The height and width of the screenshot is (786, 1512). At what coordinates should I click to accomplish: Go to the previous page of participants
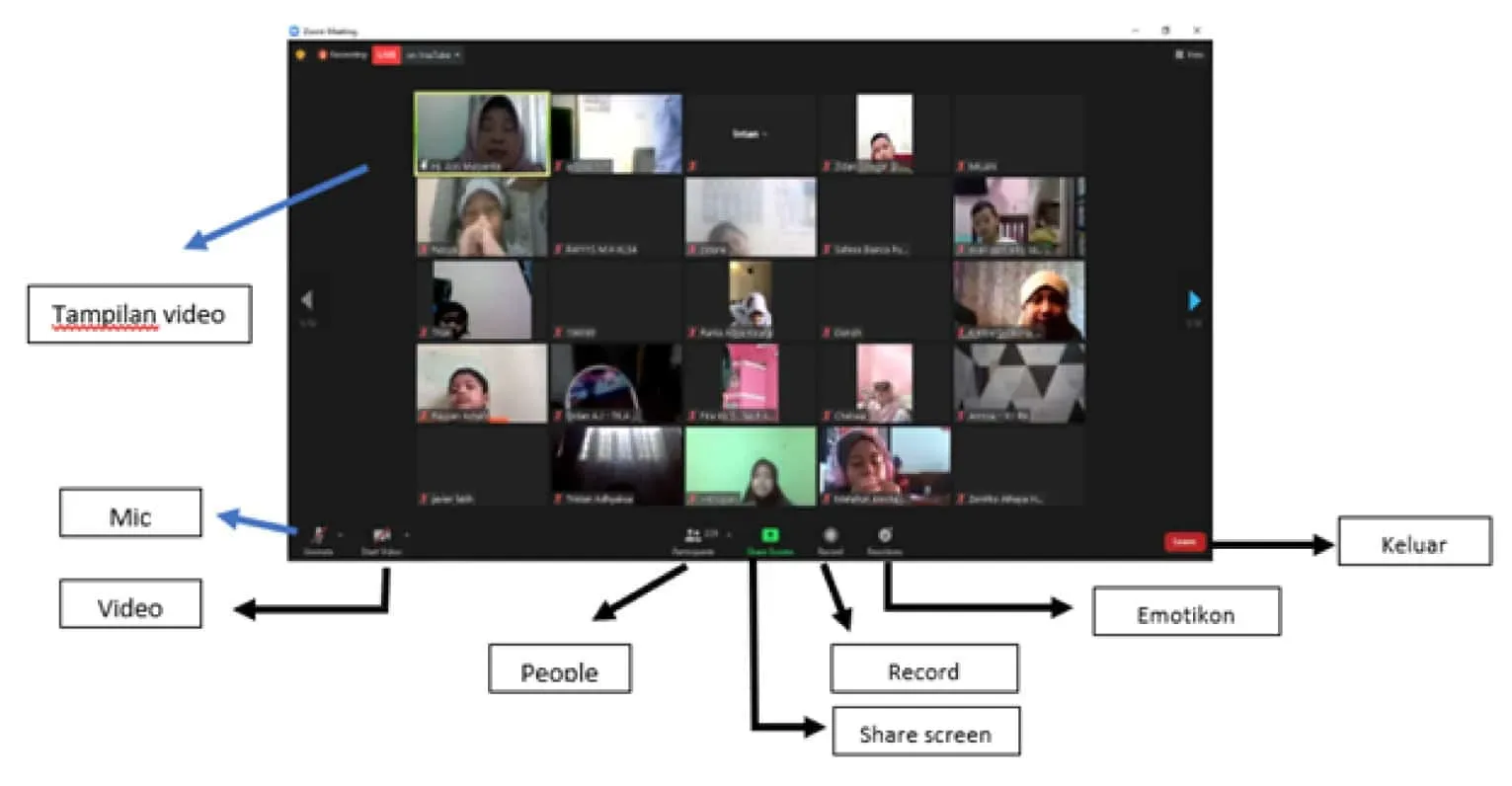(x=307, y=300)
